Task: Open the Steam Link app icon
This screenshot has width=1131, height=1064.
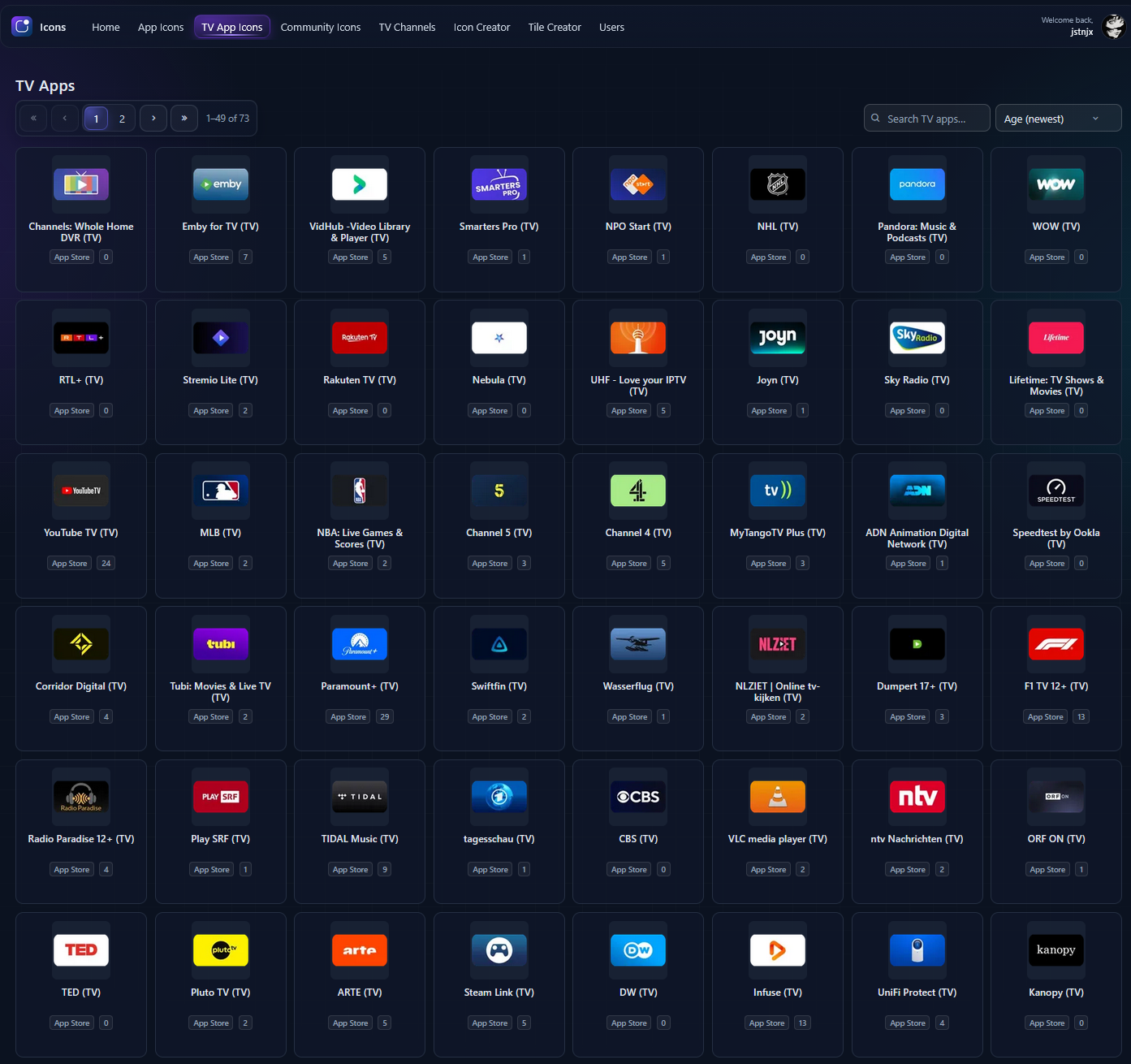Action: [499, 950]
